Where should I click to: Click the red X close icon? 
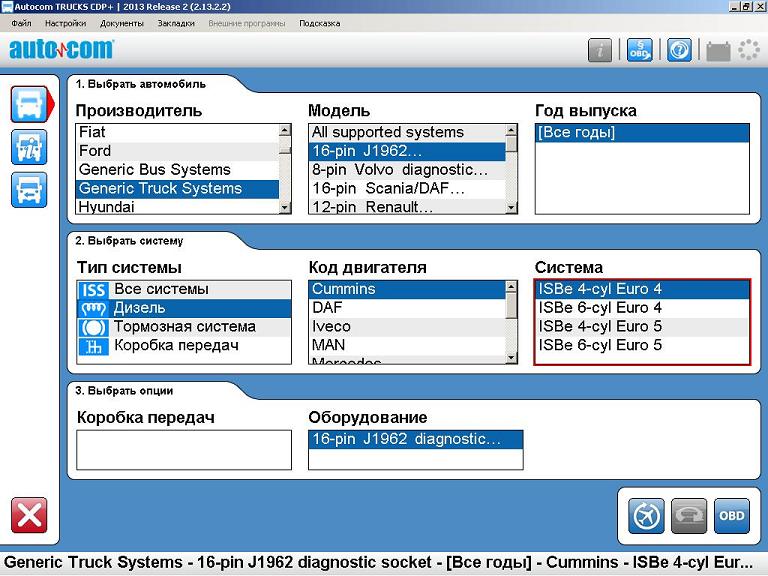click(29, 515)
